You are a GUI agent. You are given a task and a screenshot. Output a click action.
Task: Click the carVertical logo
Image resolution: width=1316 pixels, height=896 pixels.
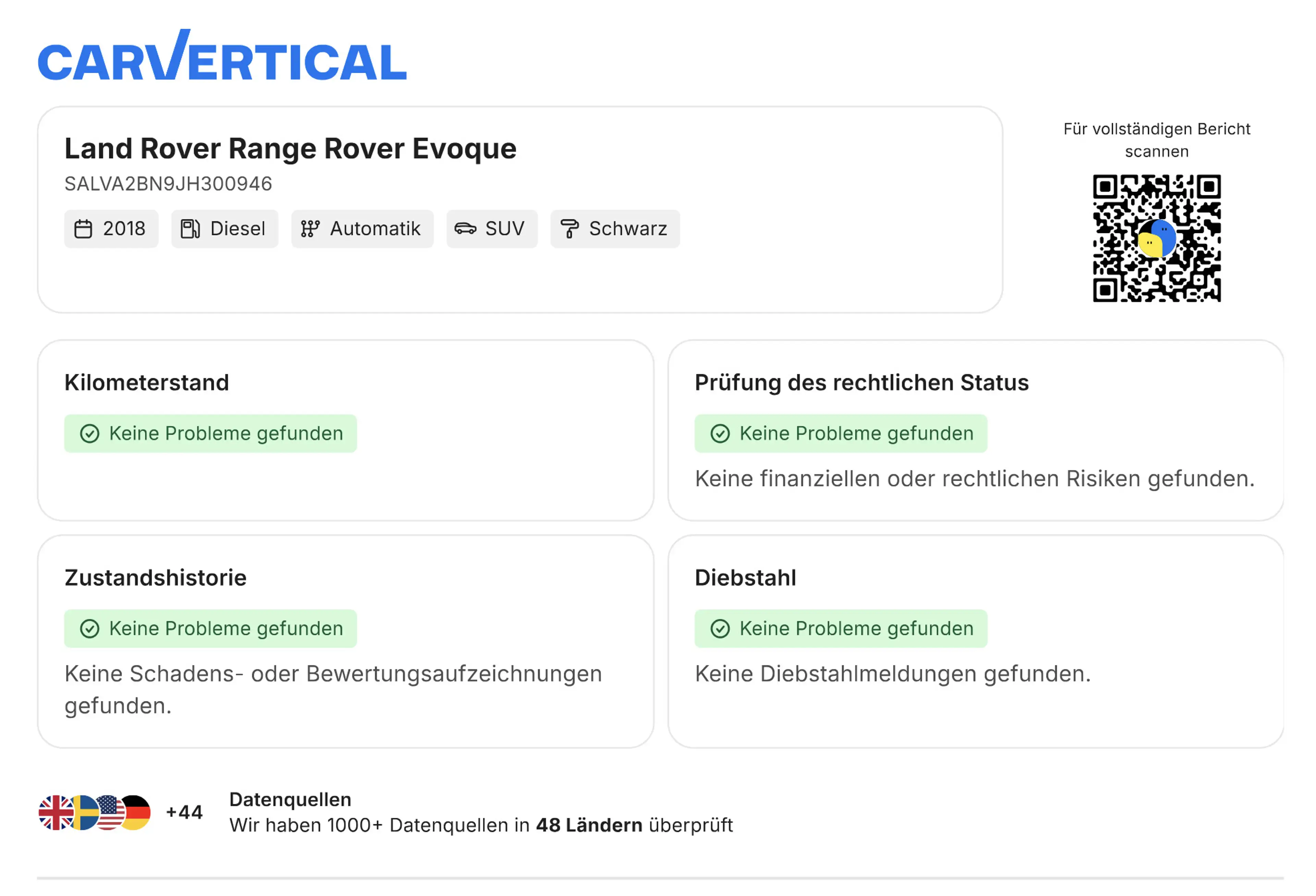(222, 55)
